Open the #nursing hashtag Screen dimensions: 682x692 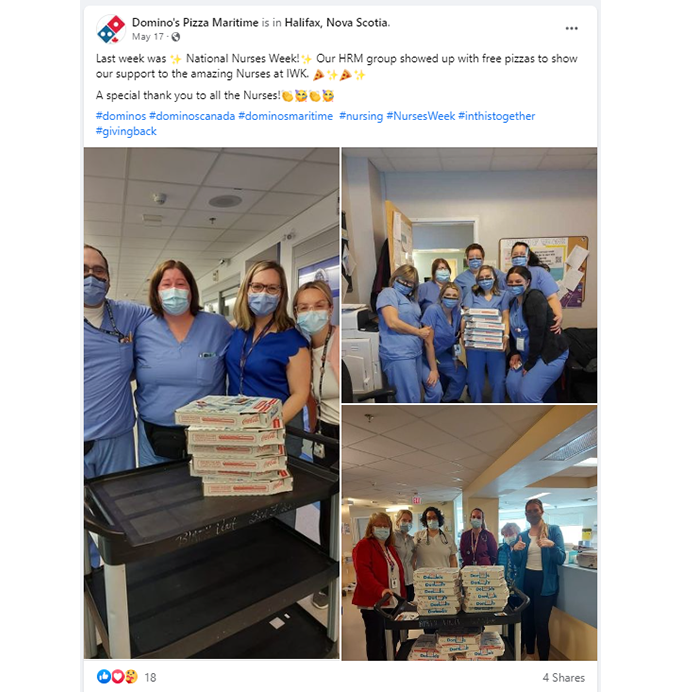(x=361, y=116)
